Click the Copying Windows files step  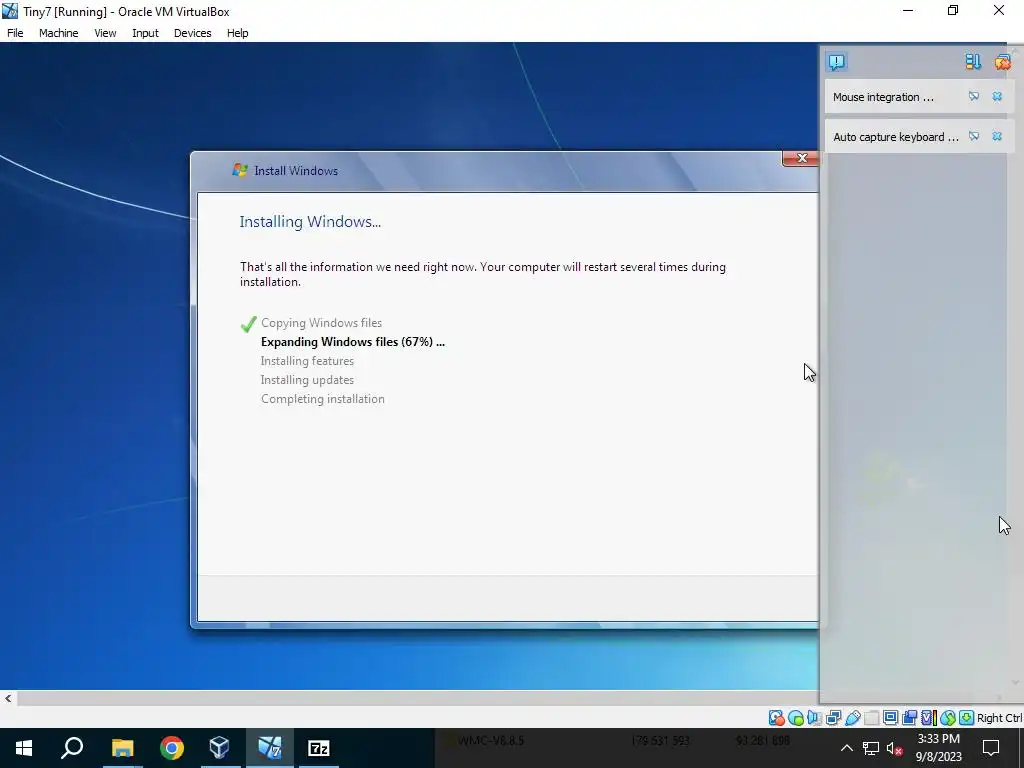click(x=321, y=323)
